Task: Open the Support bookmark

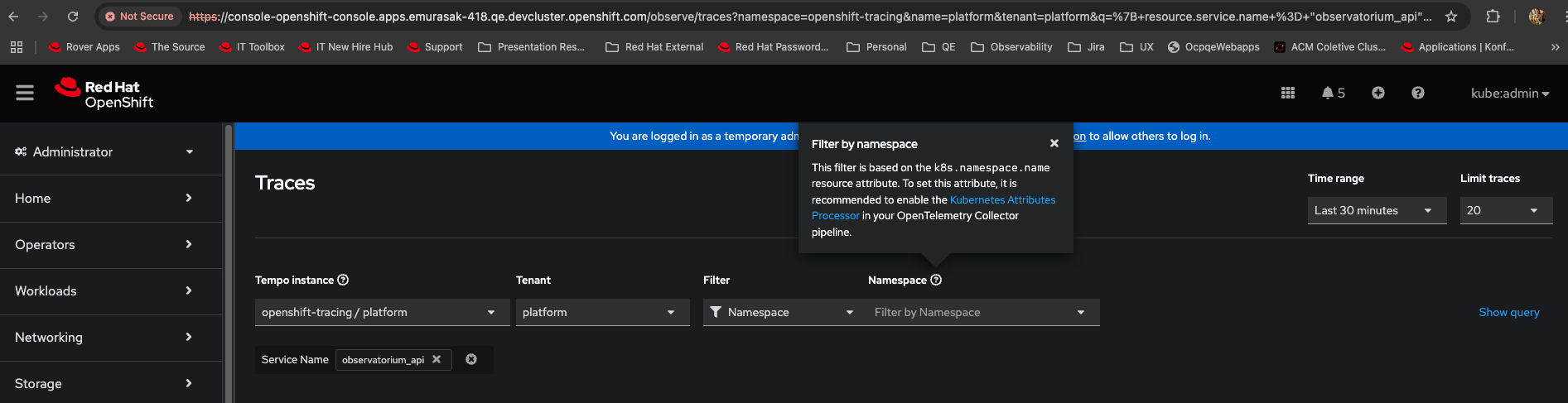Action: (x=435, y=47)
